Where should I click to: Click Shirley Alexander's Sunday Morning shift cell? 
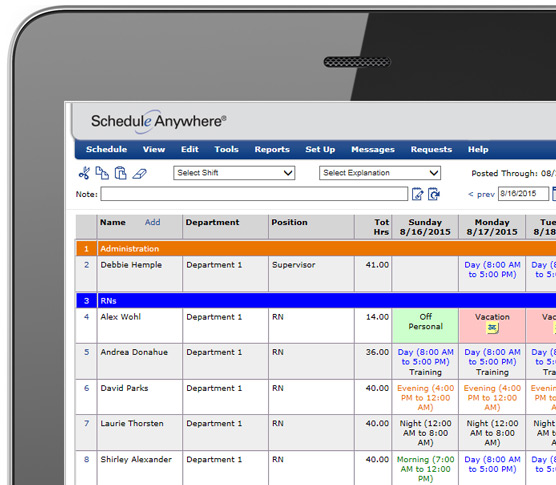coord(425,468)
